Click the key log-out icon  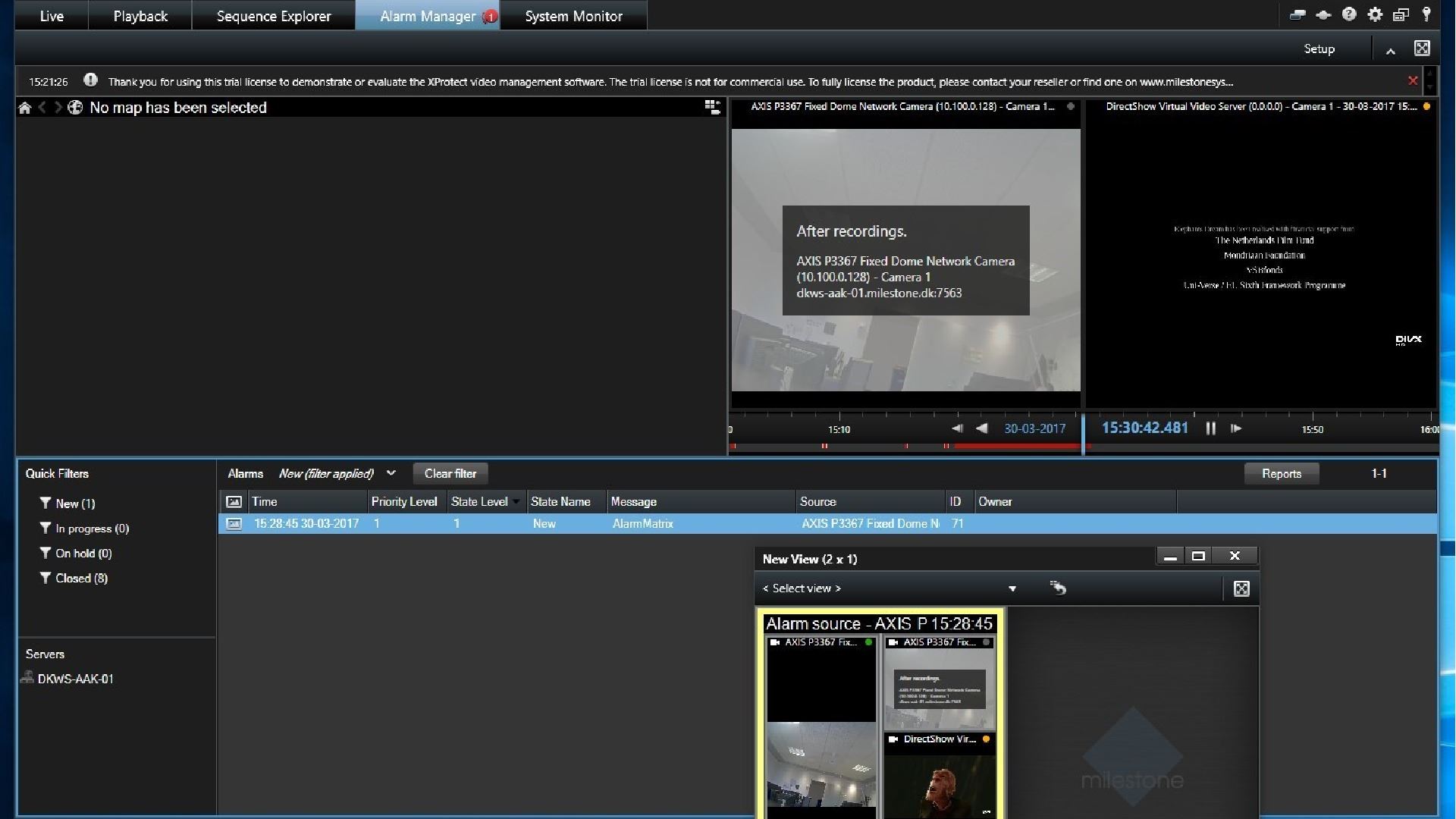click(1426, 14)
